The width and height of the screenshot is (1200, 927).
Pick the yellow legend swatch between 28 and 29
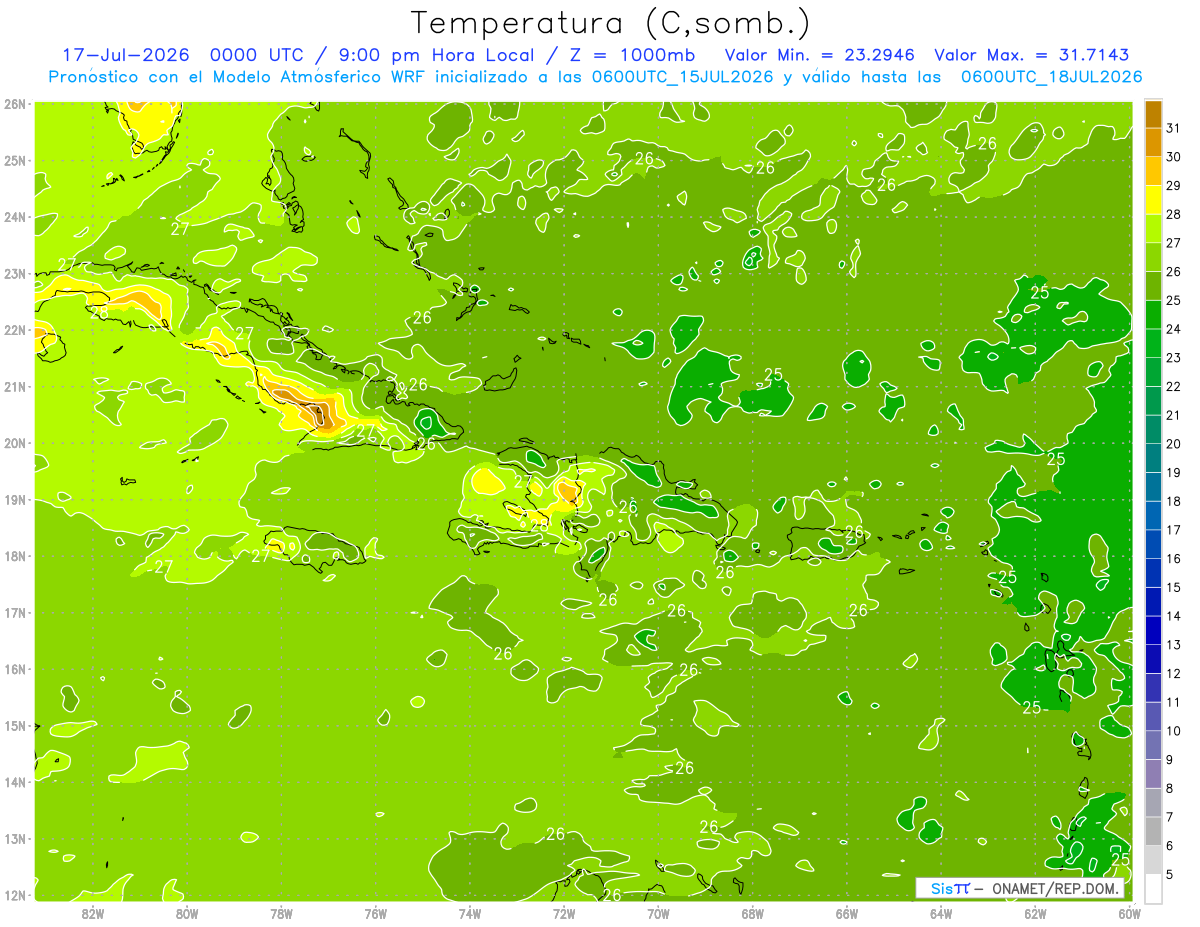point(1153,200)
